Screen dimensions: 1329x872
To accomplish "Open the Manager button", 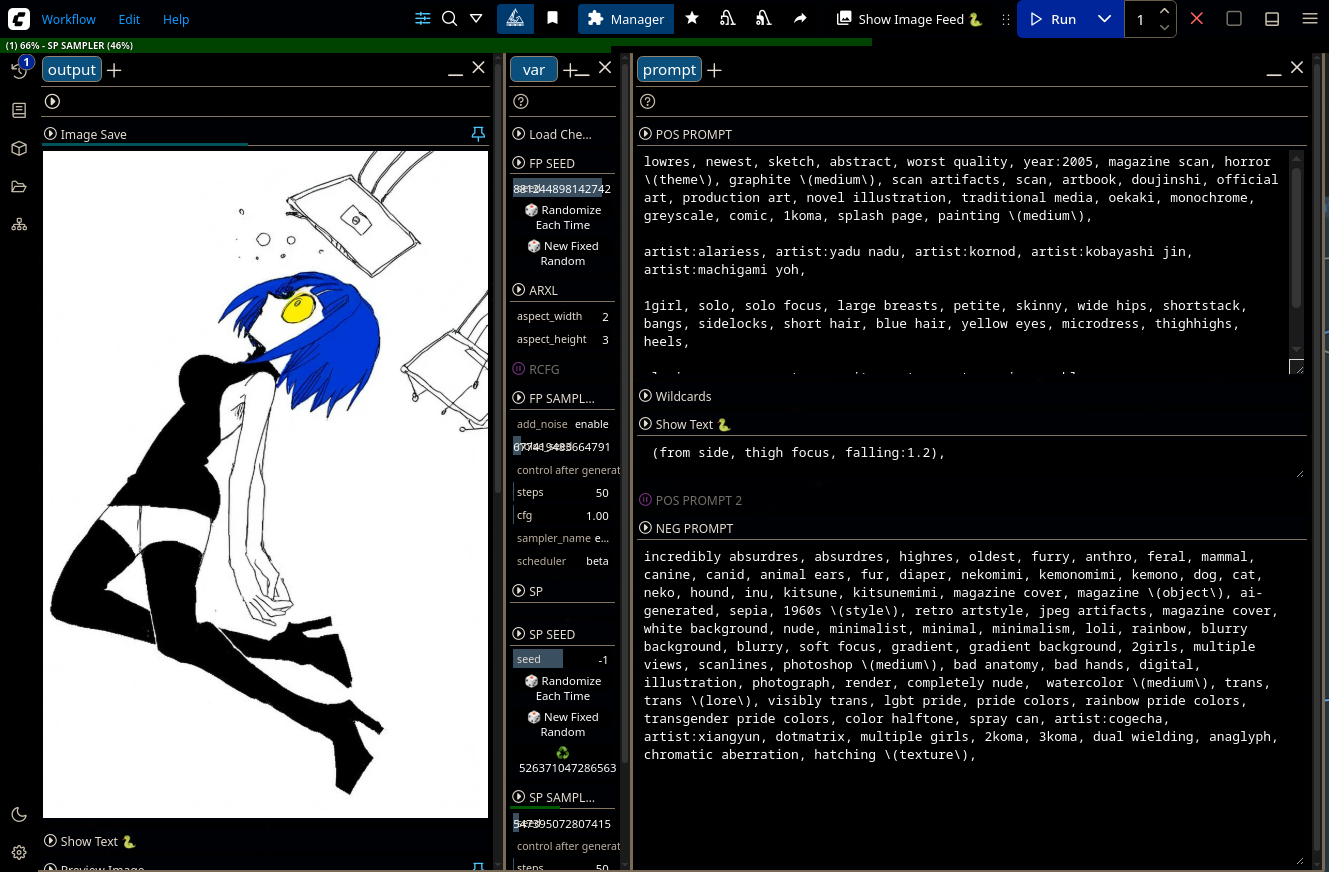I will 626,19.
